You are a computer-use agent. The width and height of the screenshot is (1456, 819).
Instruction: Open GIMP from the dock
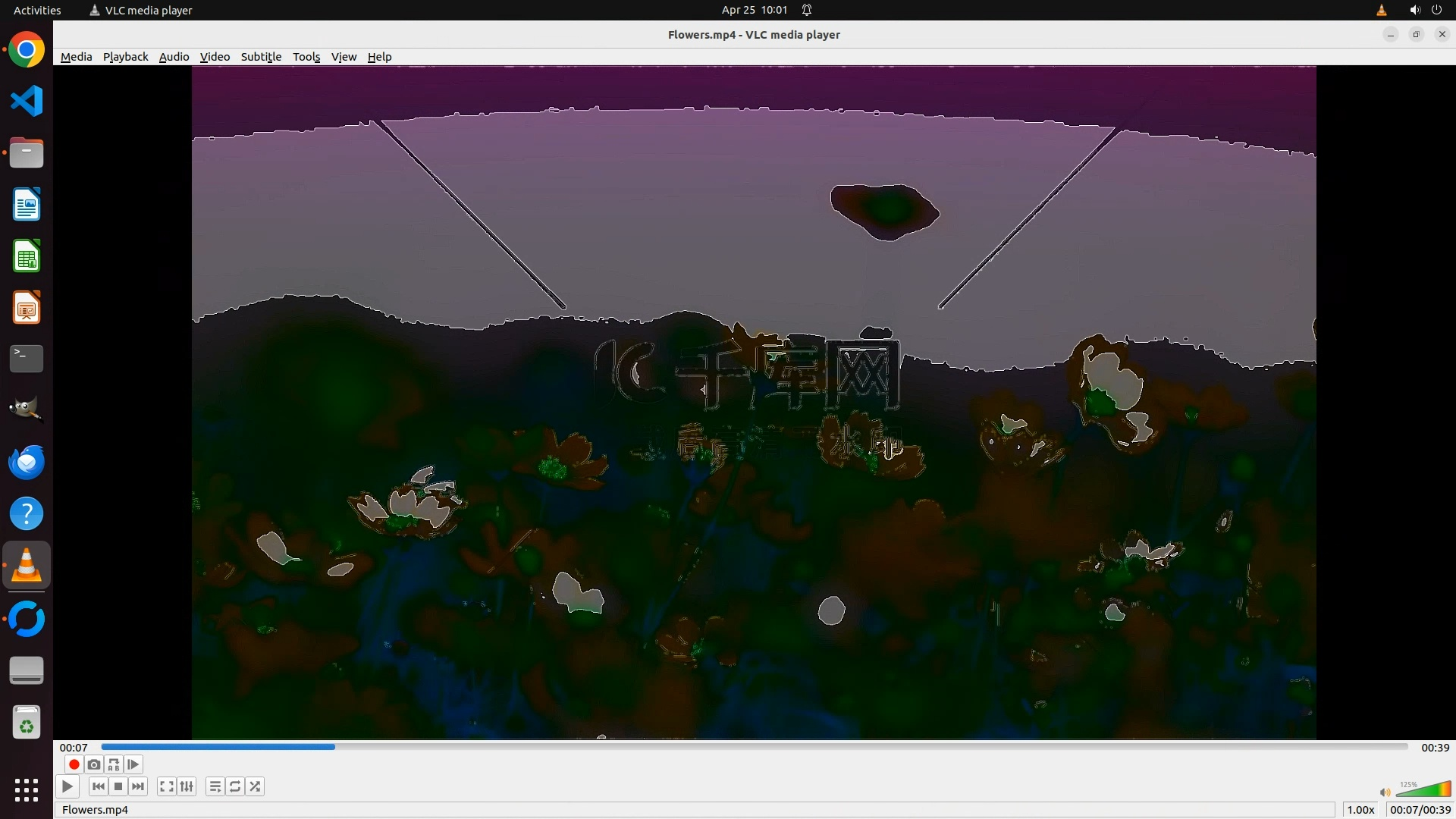coord(27,410)
